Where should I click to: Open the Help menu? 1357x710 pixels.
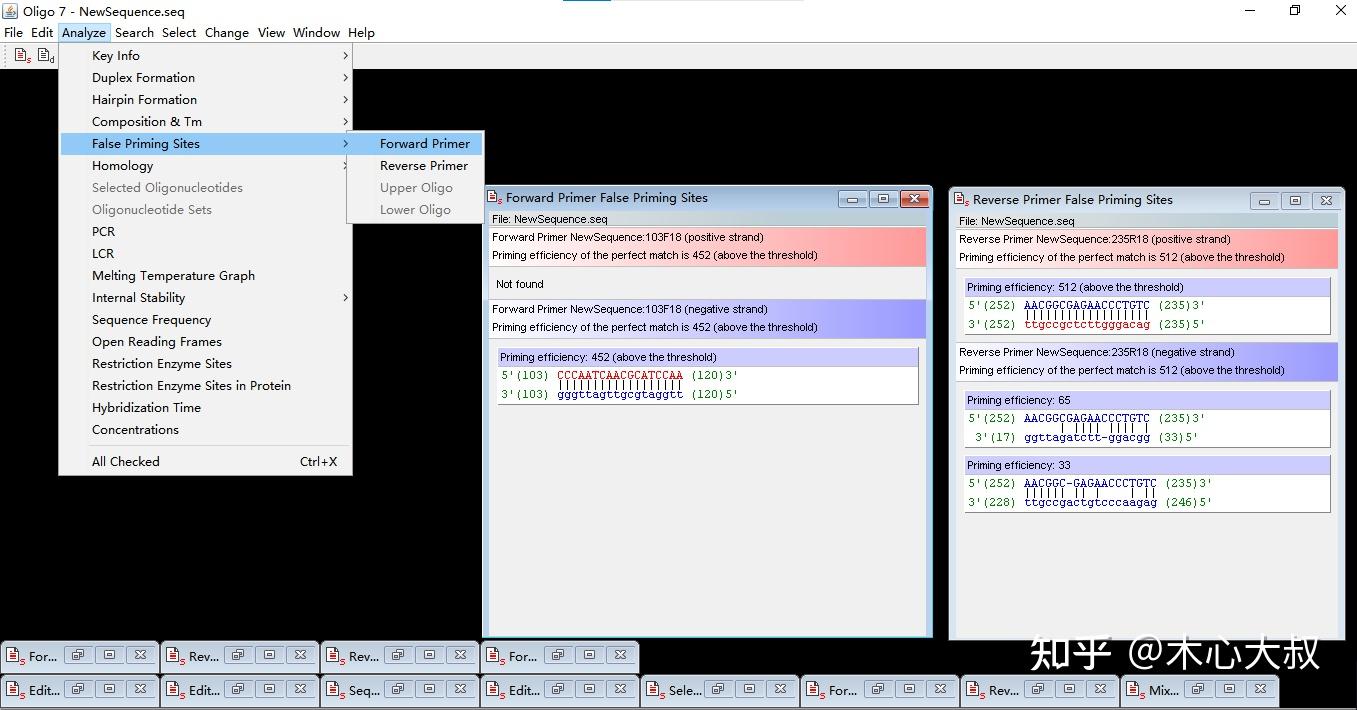(x=361, y=32)
